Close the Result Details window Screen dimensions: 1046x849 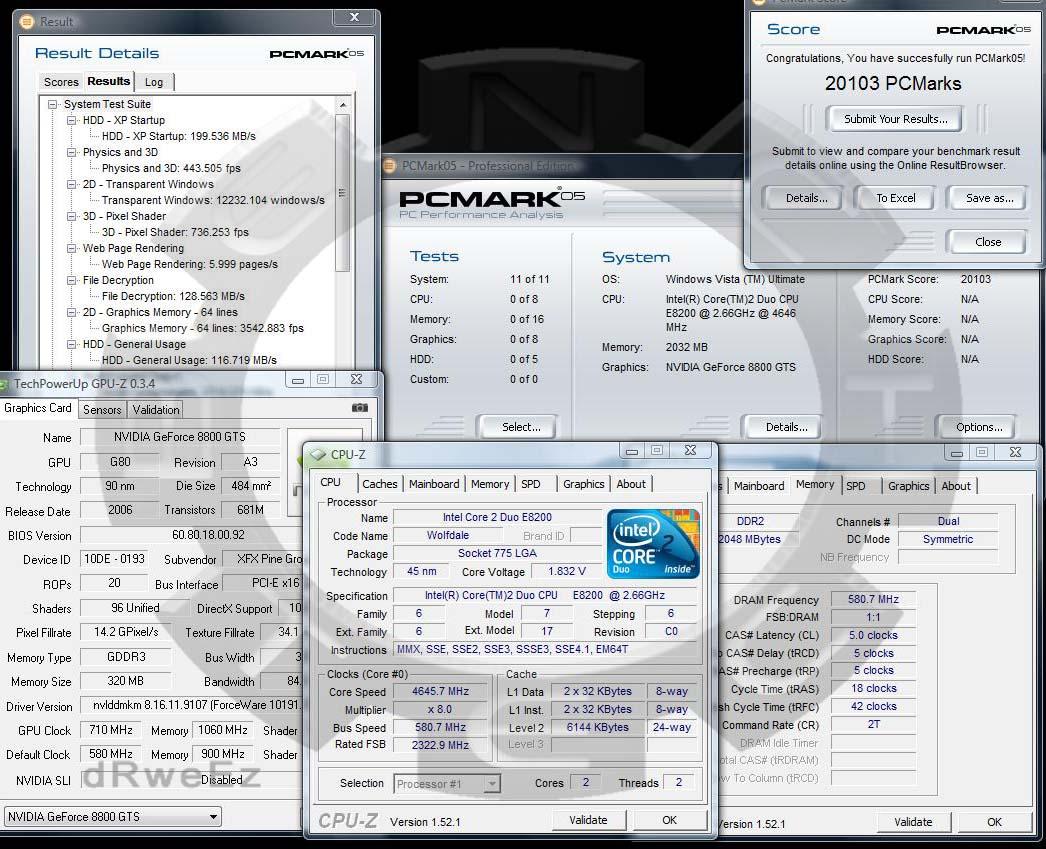(354, 17)
